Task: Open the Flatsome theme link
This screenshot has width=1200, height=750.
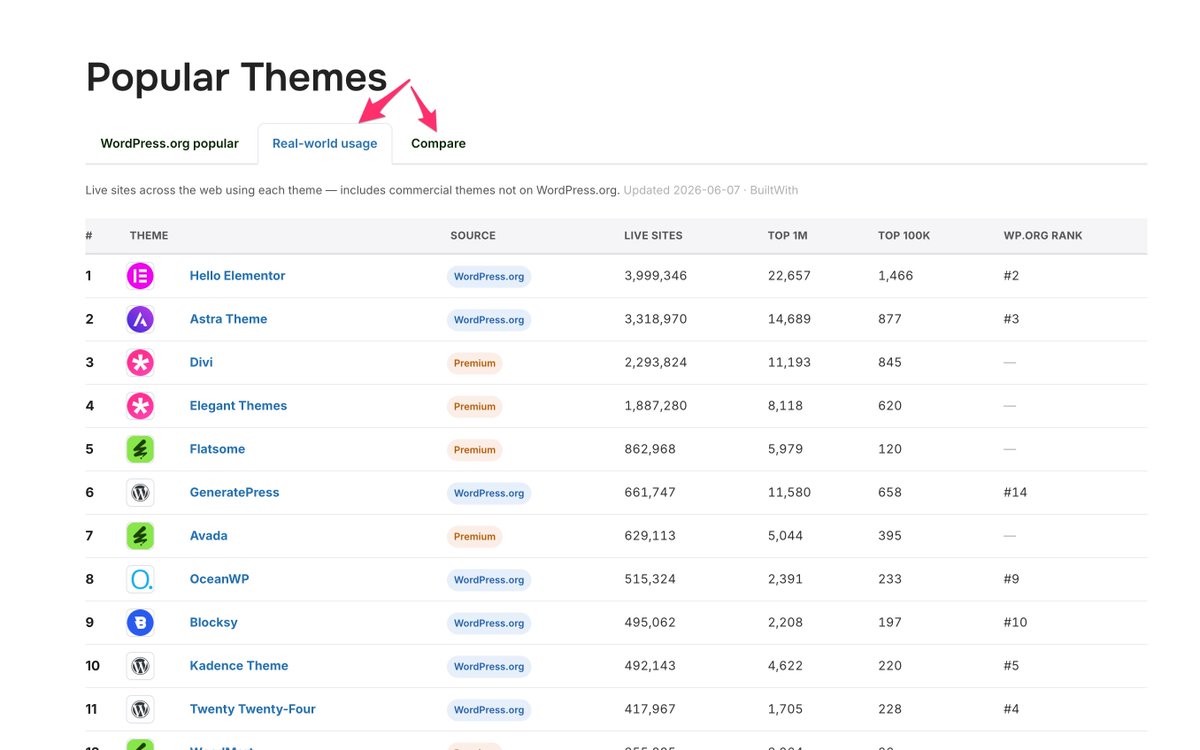Action: click(218, 449)
